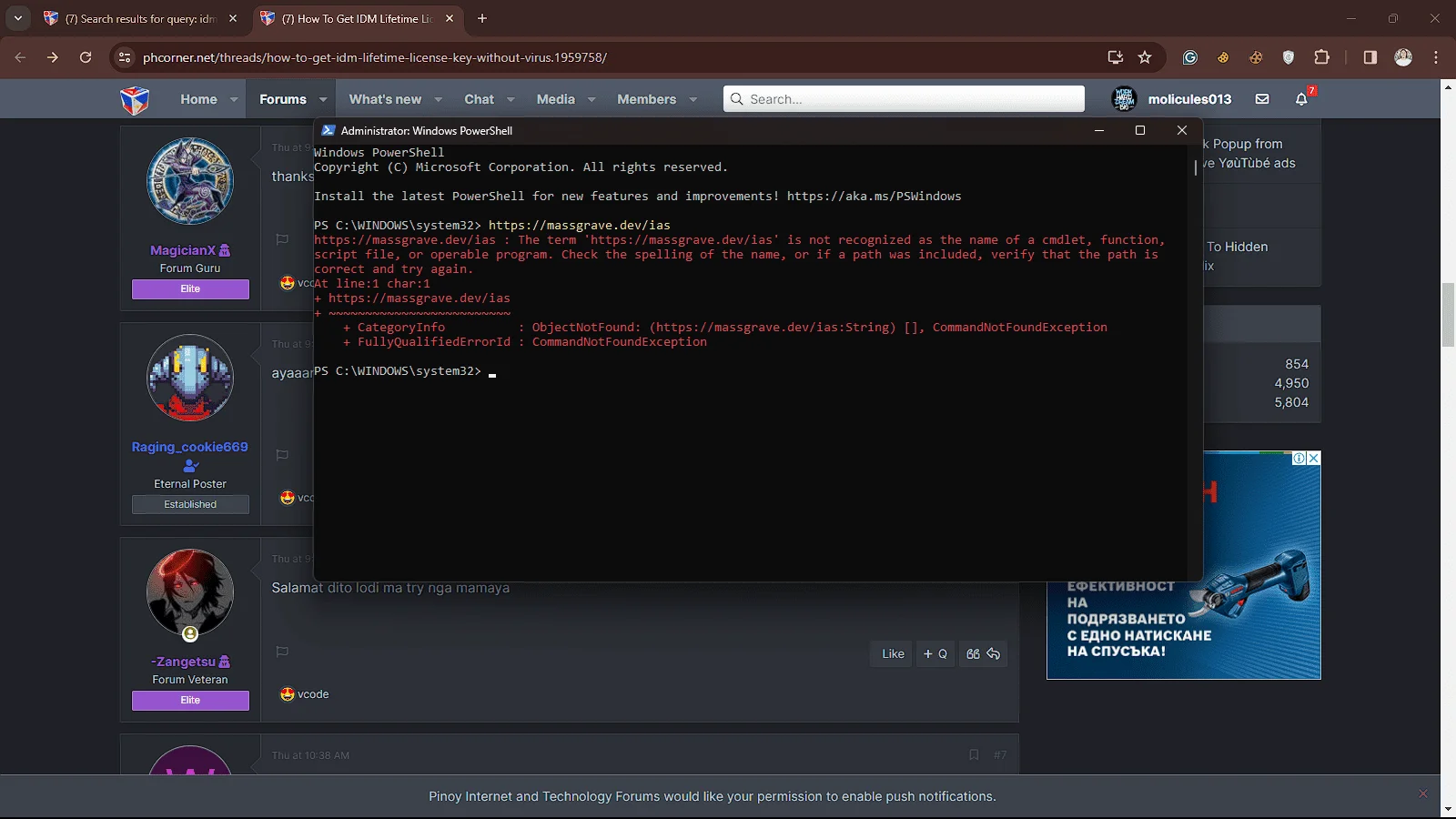Image resolution: width=1456 pixels, height=819 pixels.
Task: Open the Chat menu item
Action: click(x=480, y=99)
